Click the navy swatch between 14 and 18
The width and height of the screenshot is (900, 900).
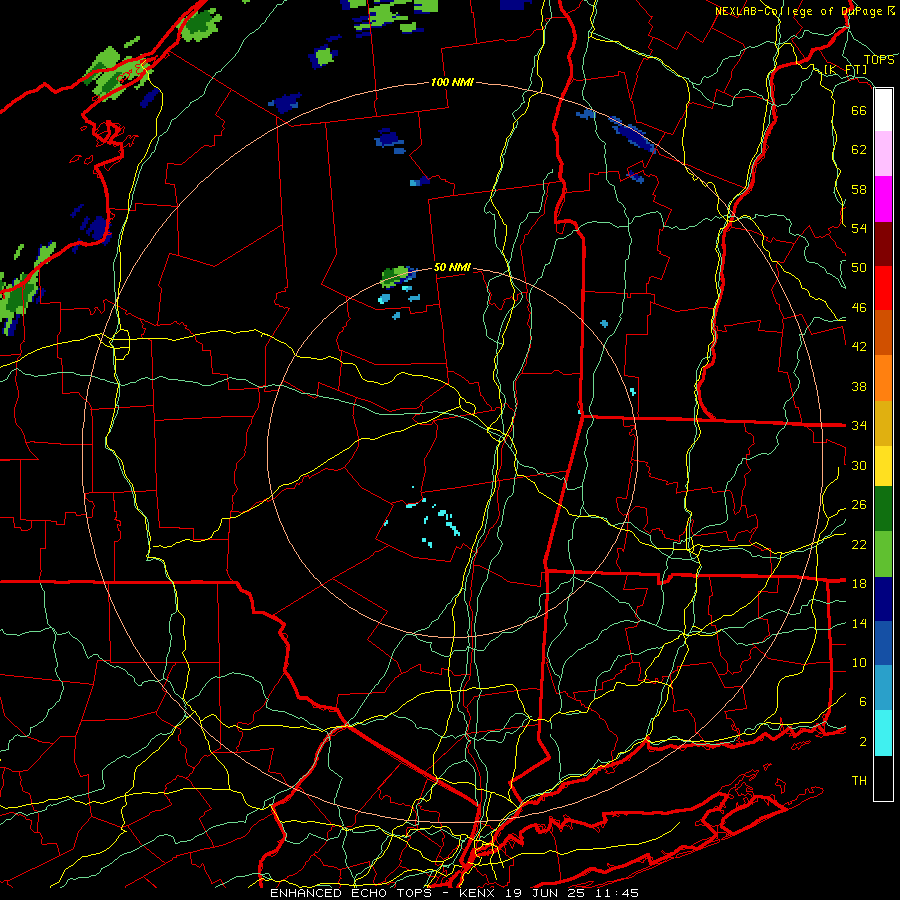click(x=883, y=599)
